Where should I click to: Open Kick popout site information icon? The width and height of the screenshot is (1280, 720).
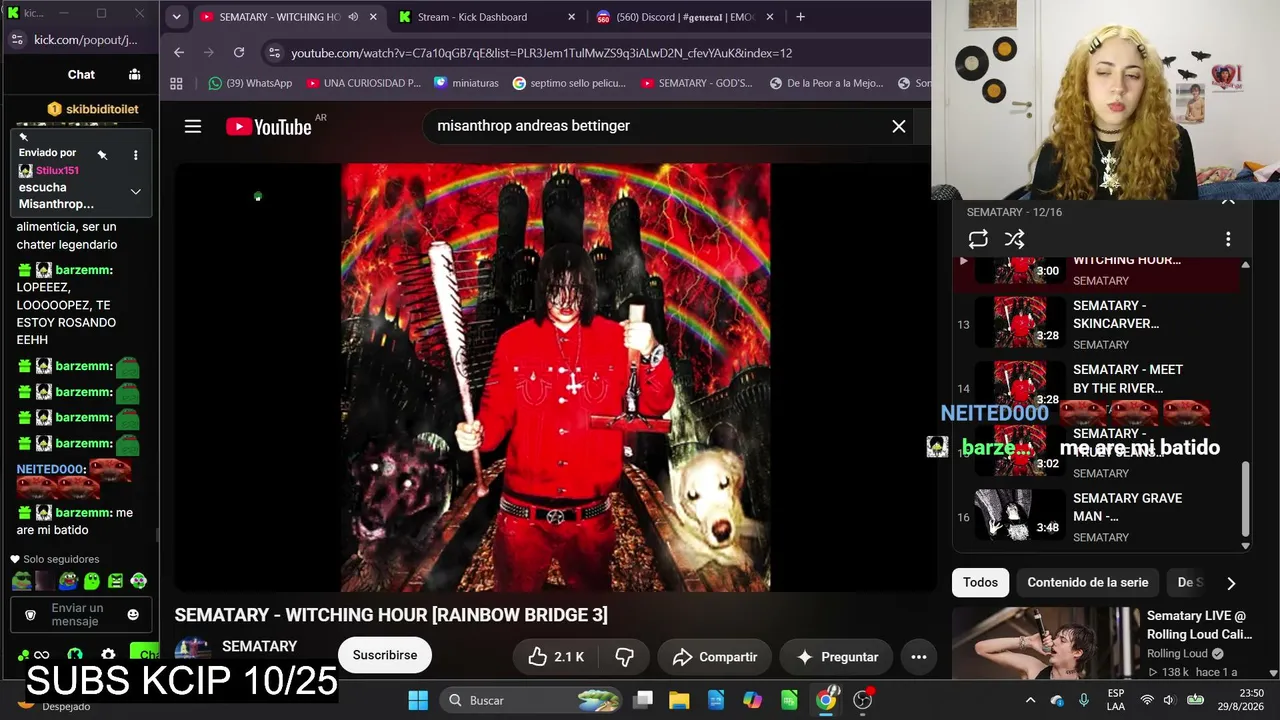[x=16, y=40]
